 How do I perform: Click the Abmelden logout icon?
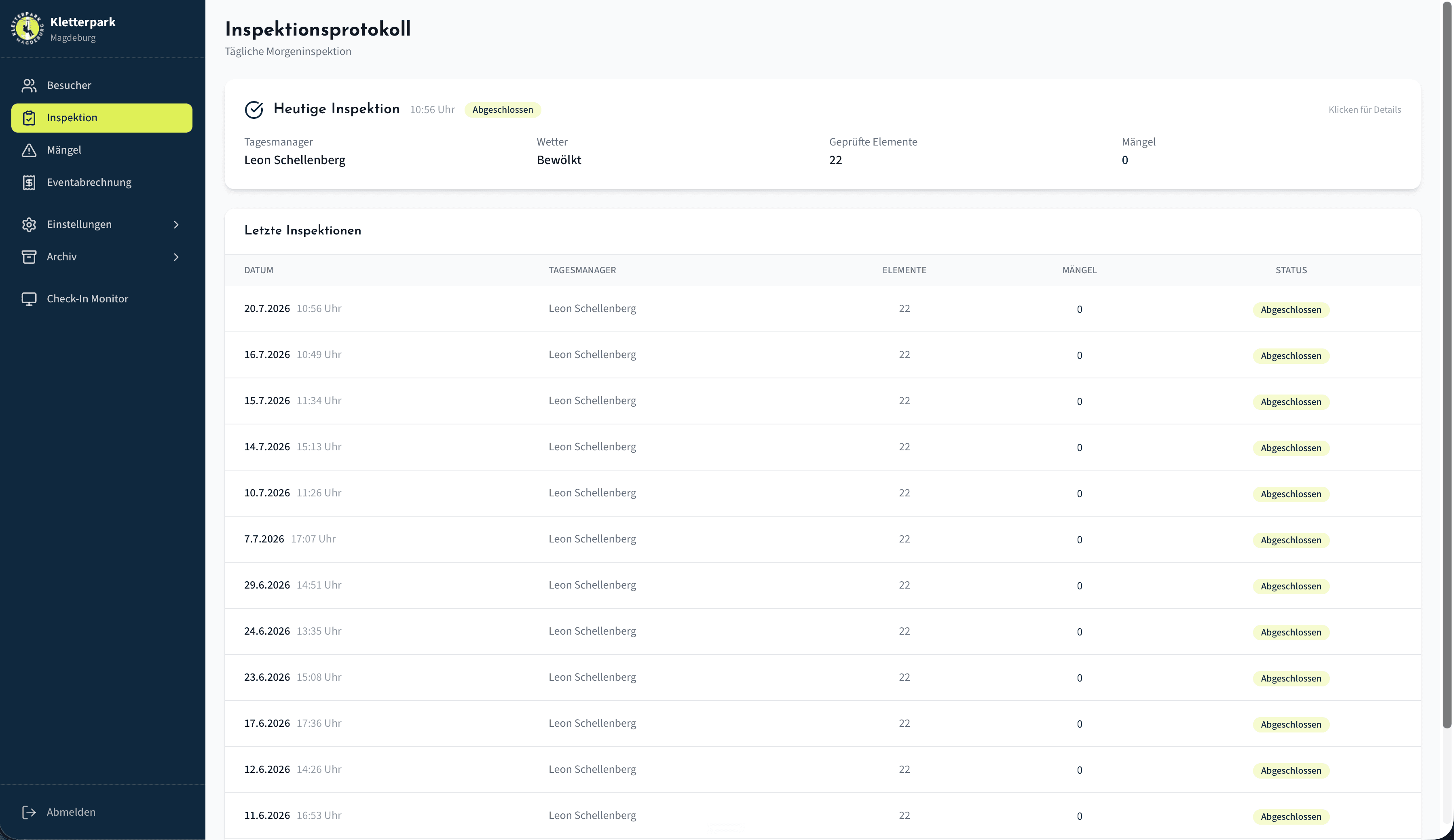click(x=29, y=812)
